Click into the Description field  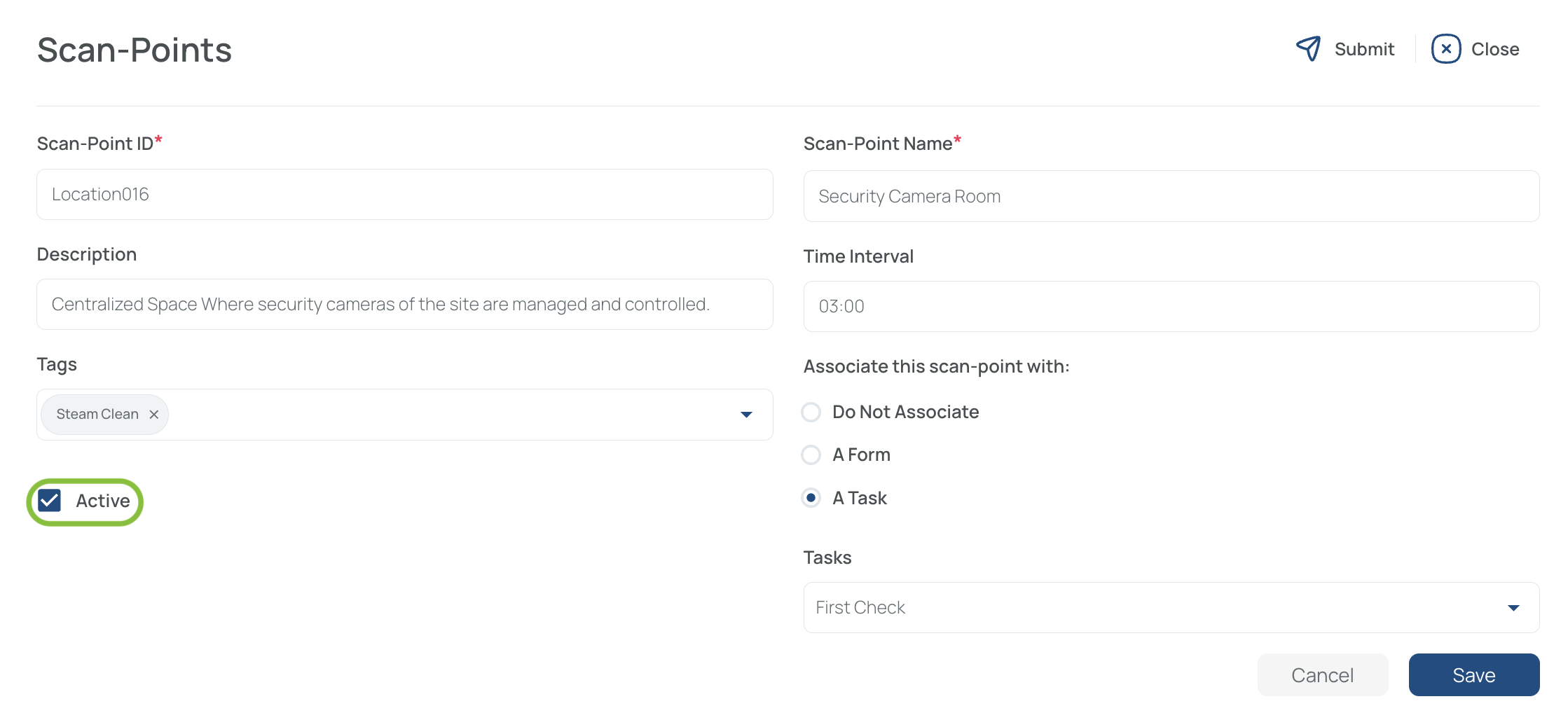[x=405, y=304]
